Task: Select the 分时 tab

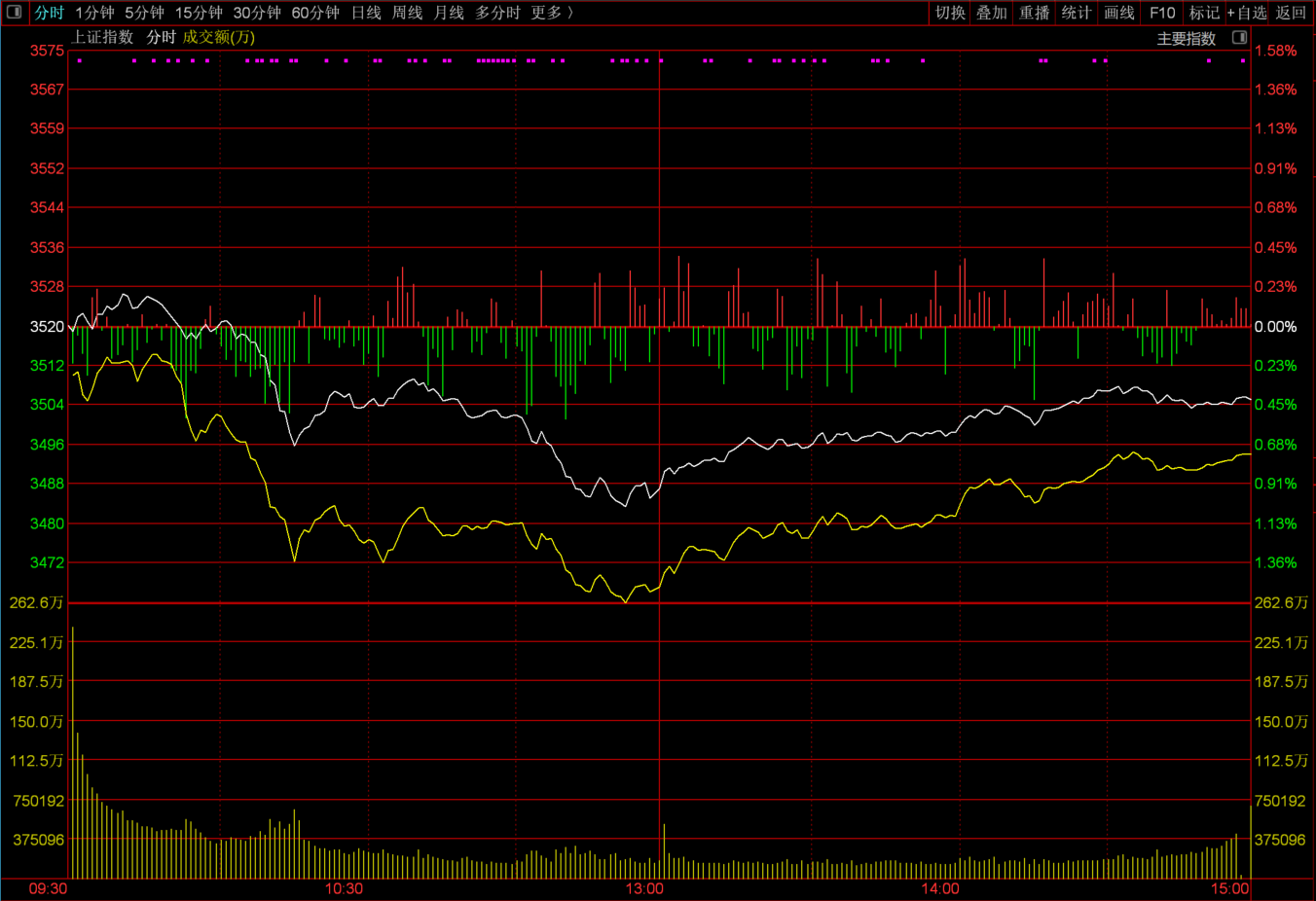Action: pos(49,13)
